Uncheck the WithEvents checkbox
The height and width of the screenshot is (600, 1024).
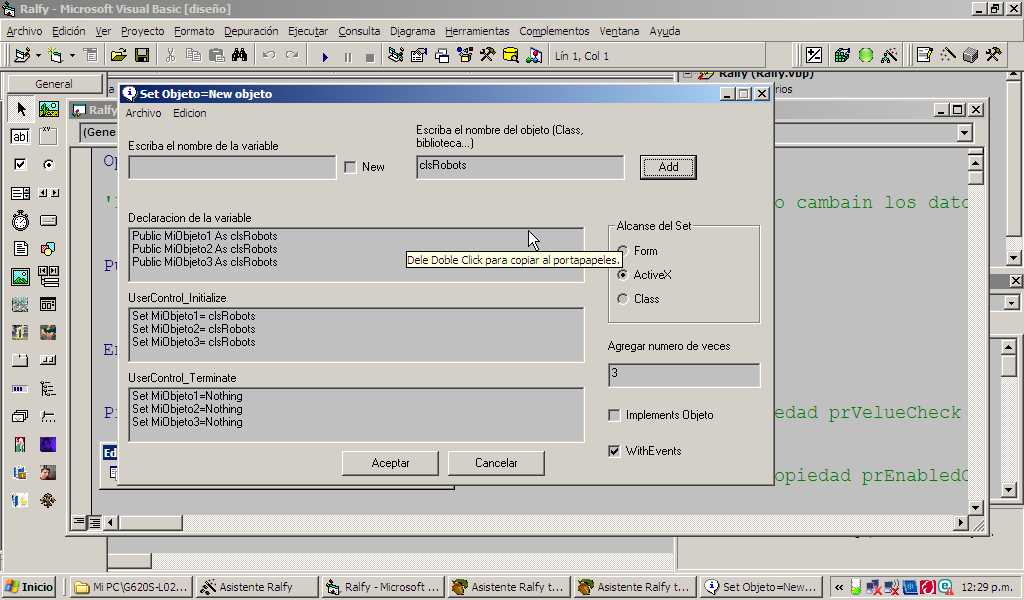pyautogui.click(x=614, y=451)
